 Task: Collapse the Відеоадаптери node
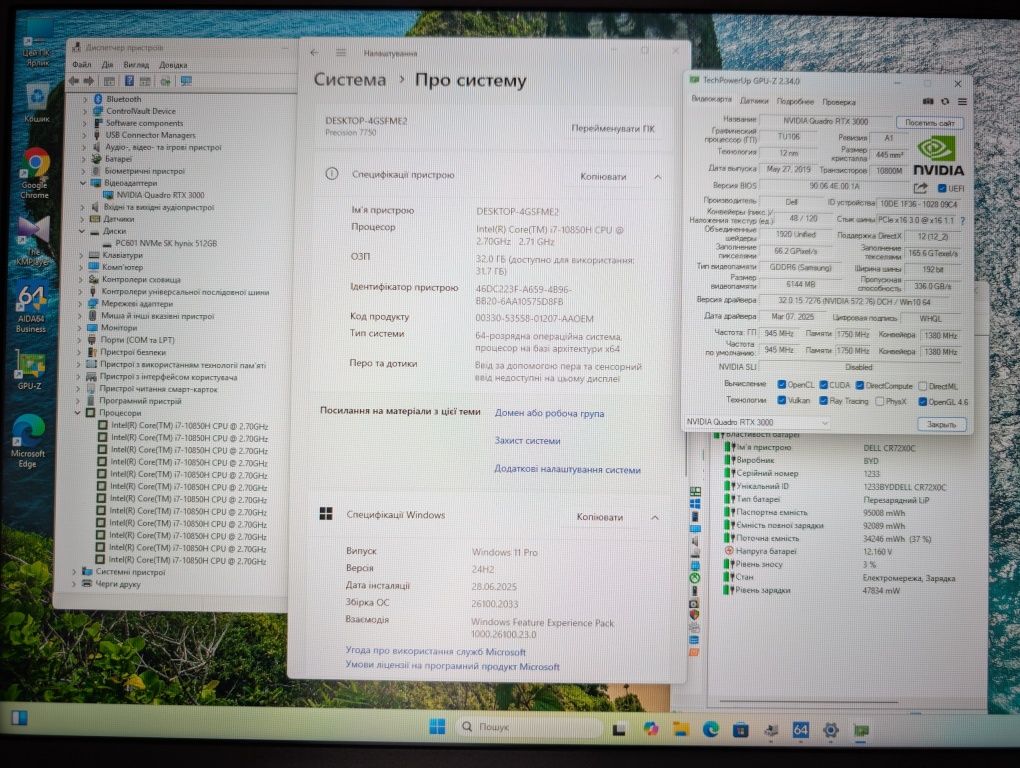point(83,183)
